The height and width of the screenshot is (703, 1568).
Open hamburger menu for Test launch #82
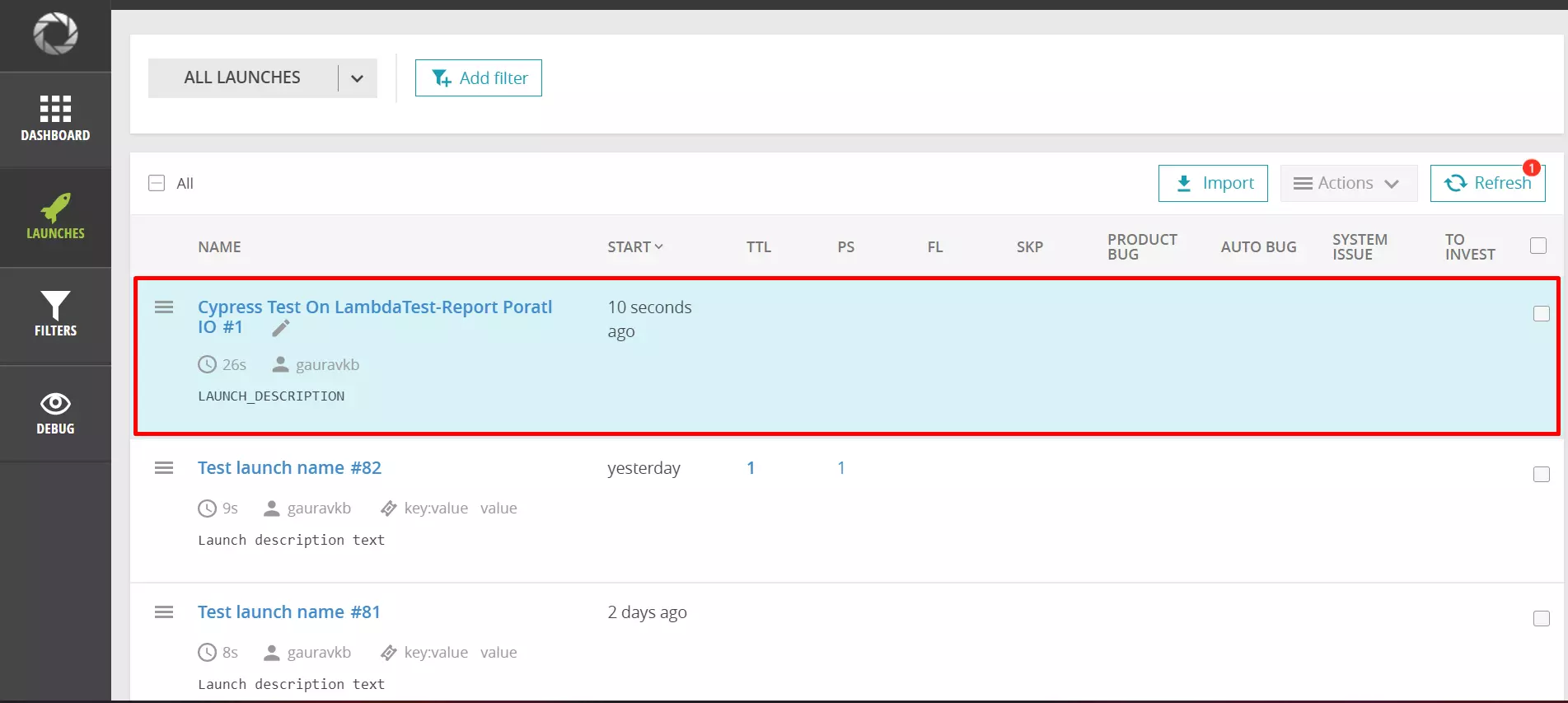[x=164, y=468]
